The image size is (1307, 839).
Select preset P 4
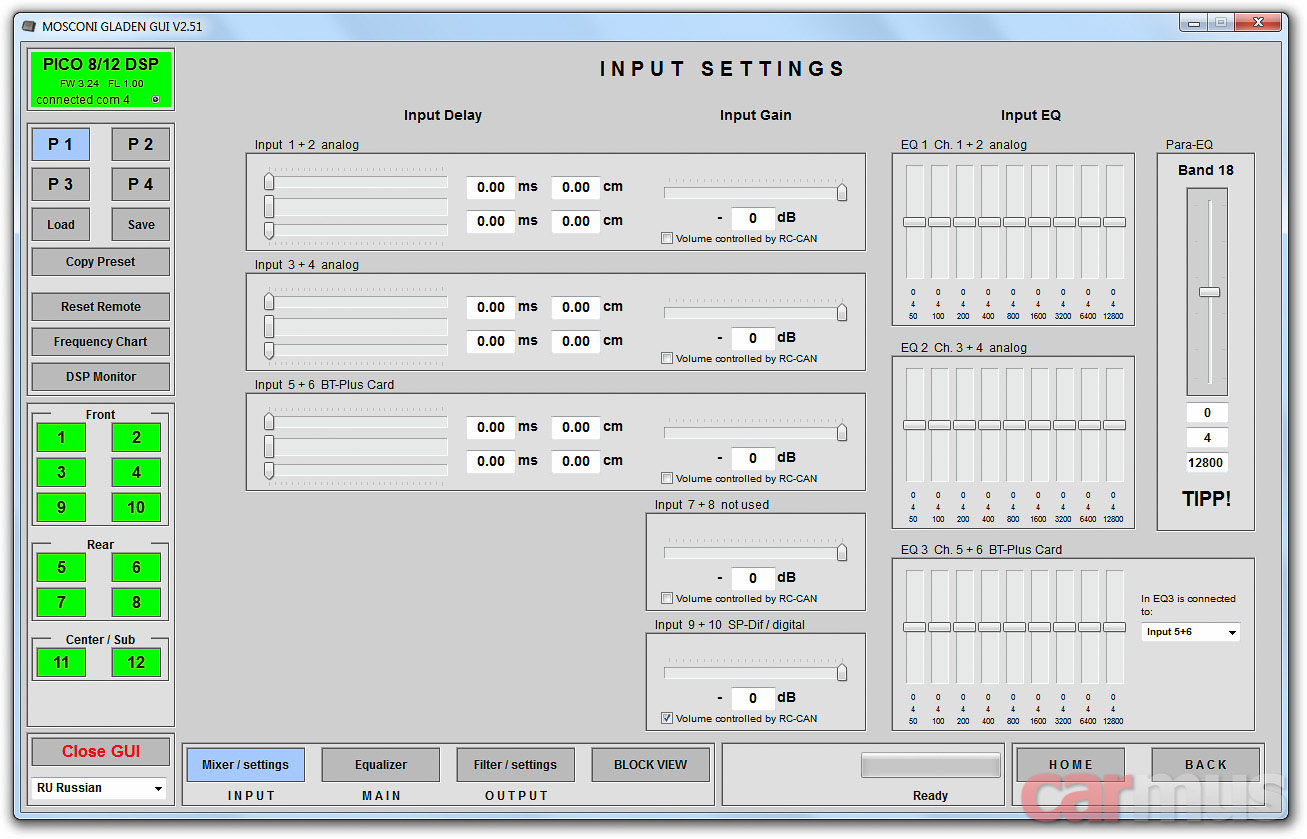[141, 184]
